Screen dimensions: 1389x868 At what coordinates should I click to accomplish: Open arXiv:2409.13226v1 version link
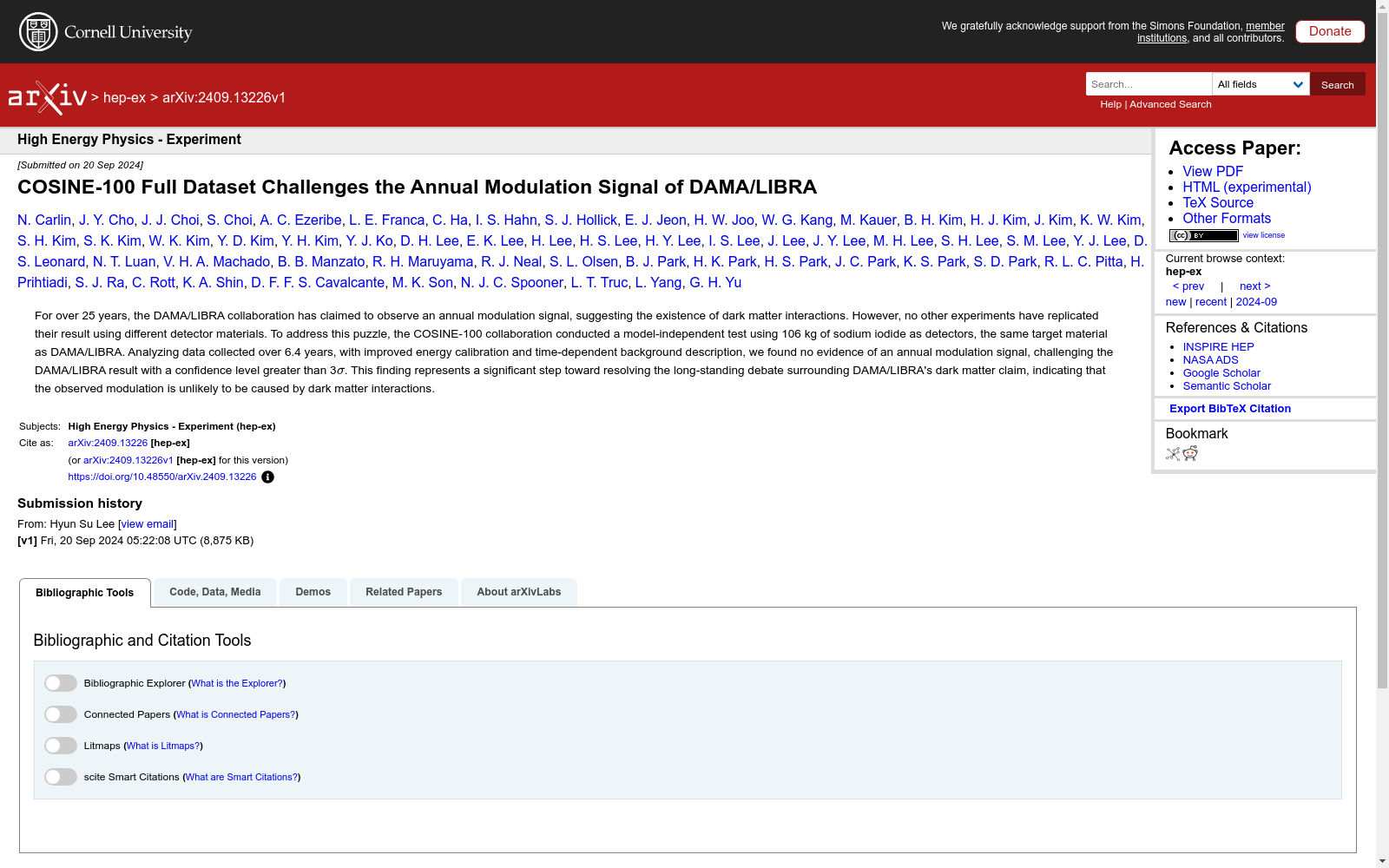[x=128, y=461]
